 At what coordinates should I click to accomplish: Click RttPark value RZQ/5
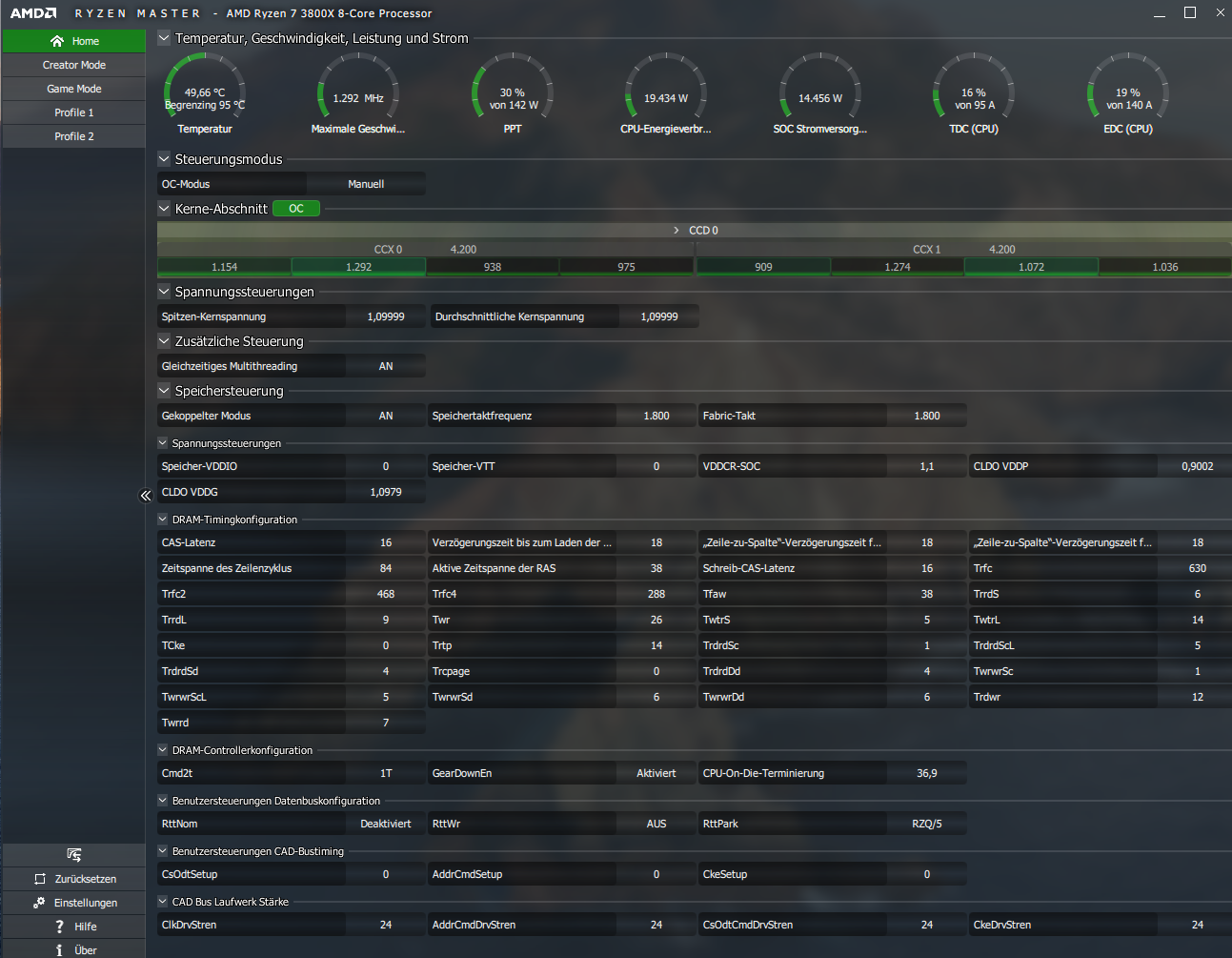click(x=927, y=824)
